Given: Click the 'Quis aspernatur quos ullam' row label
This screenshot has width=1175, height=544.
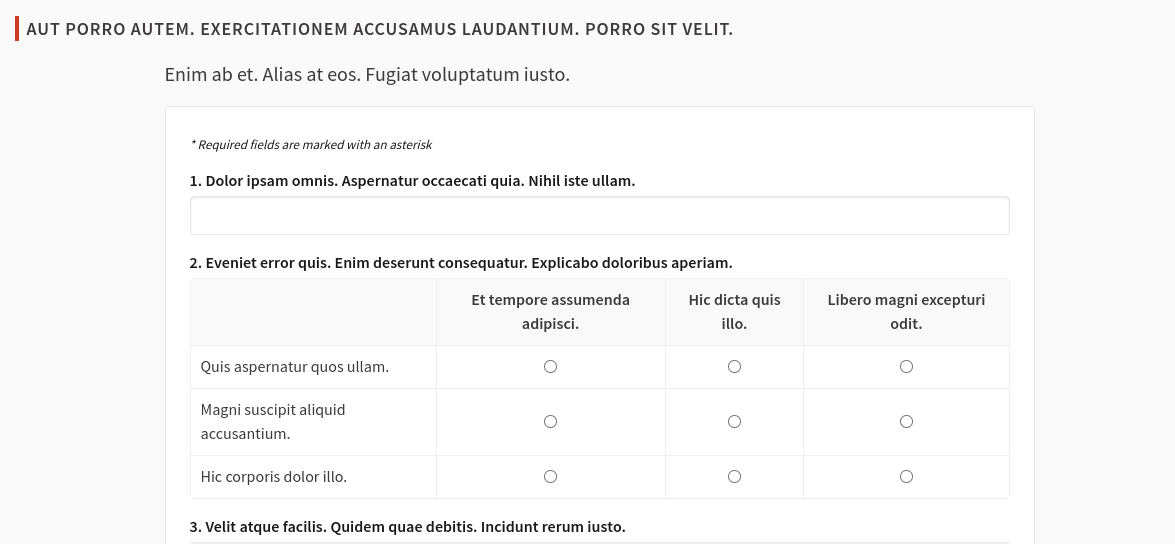Looking at the screenshot, I should pos(294,367).
